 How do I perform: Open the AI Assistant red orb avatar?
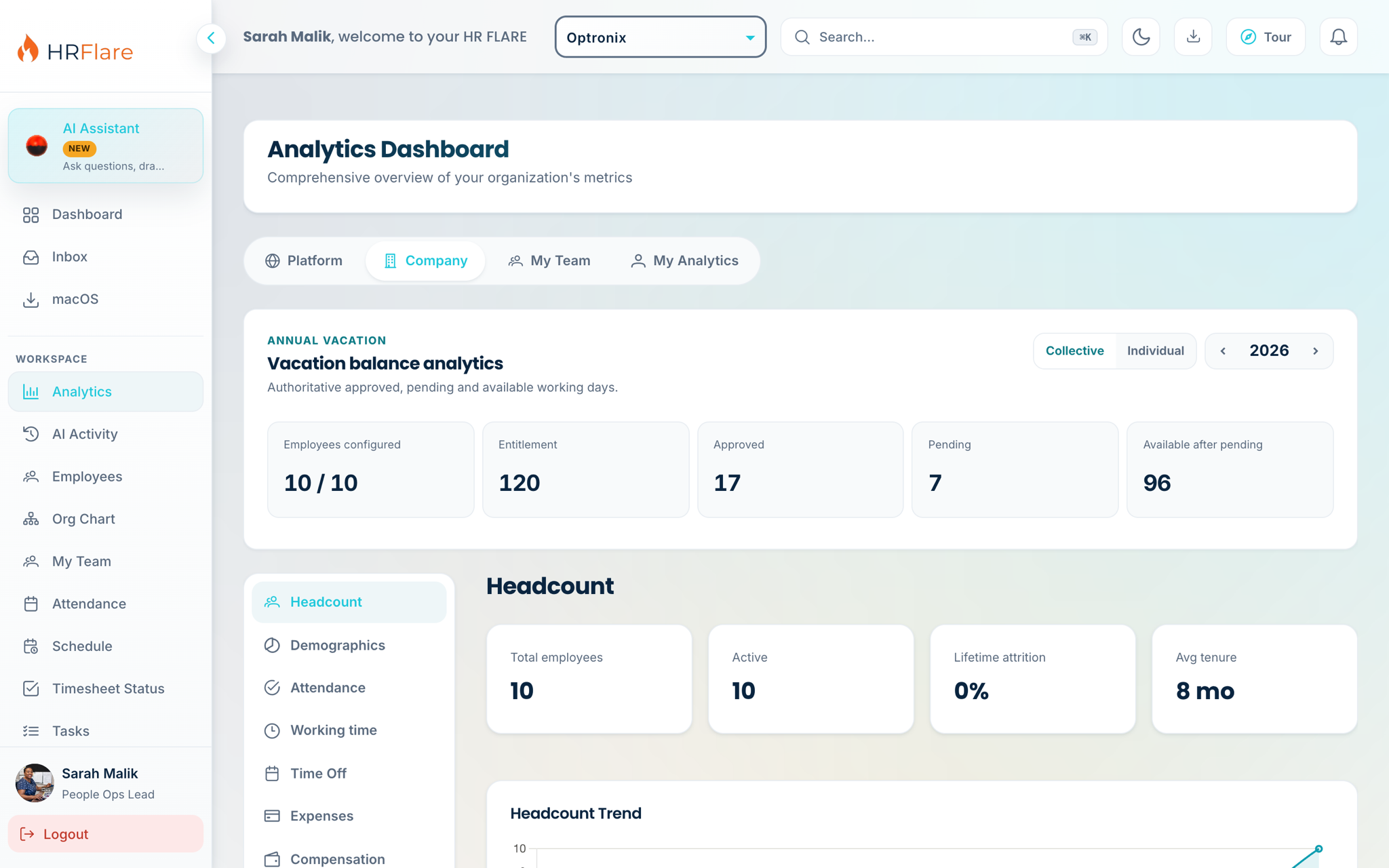click(37, 145)
